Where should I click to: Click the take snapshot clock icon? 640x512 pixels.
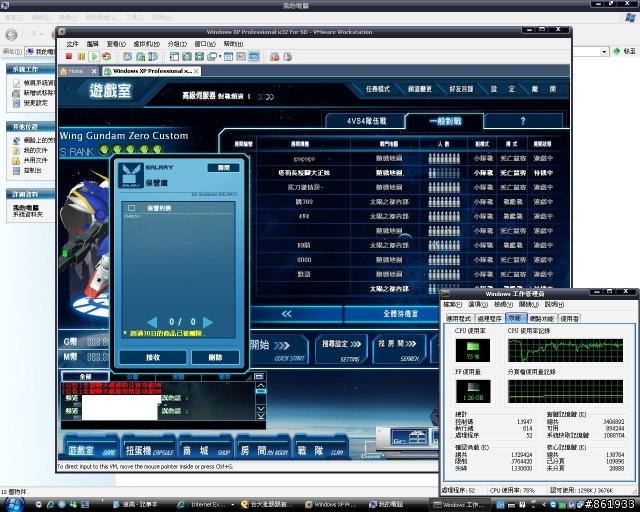(128, 56)
